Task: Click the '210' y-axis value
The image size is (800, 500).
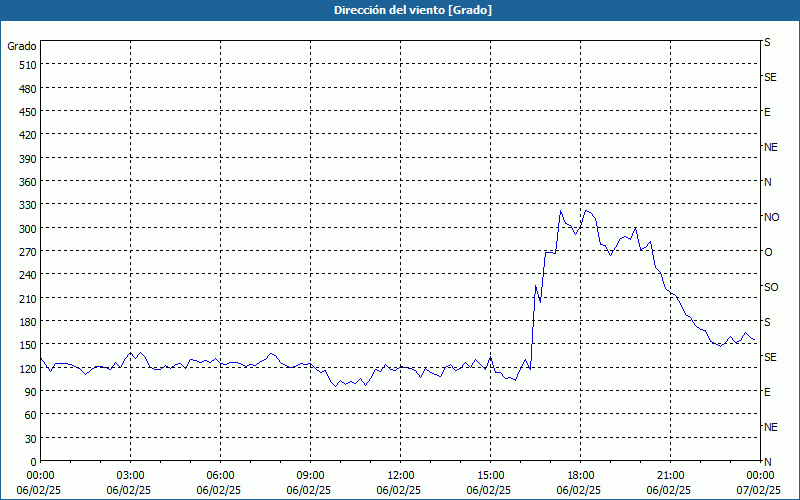Action: (x=28, y=299)
